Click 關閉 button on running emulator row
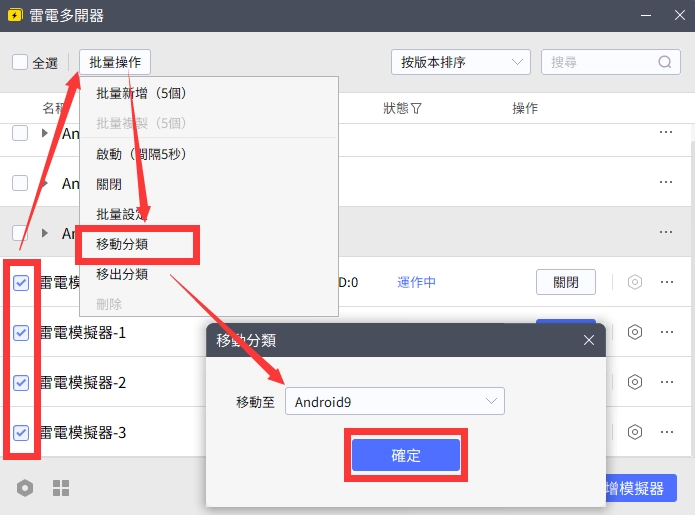Image resolution: width=695 pixels, height=515 pixels. tap(566, 282)
